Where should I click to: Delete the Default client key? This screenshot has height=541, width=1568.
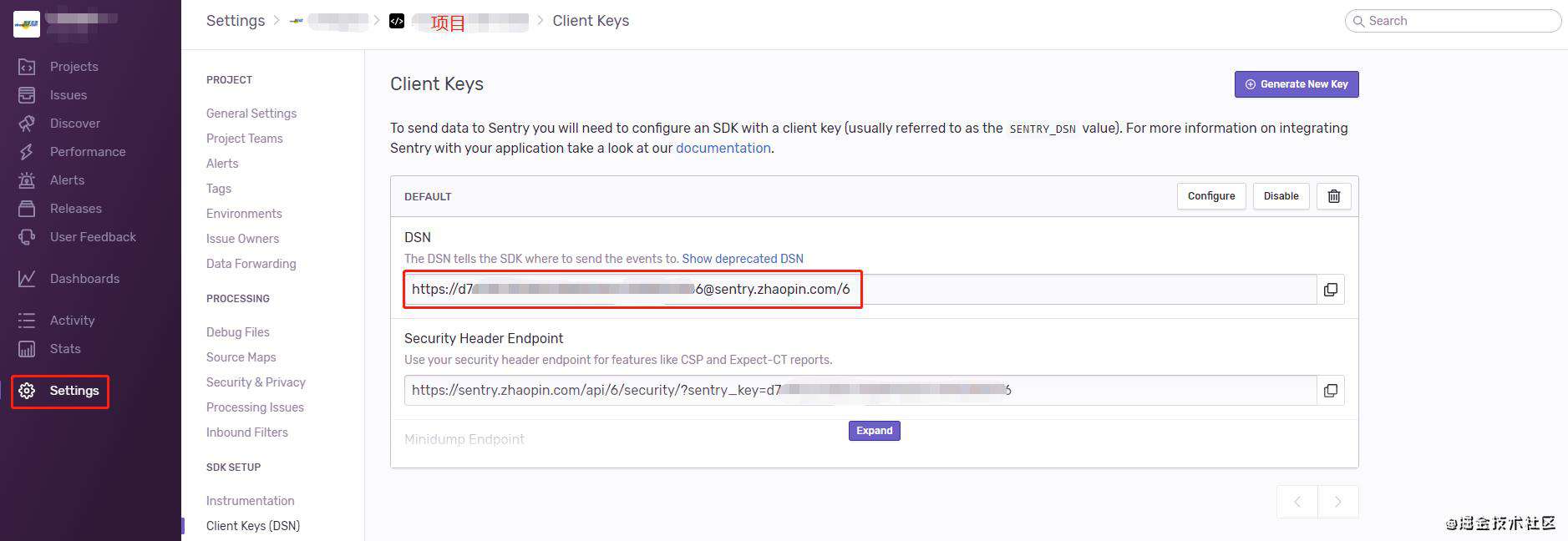tap(1334, 196)
